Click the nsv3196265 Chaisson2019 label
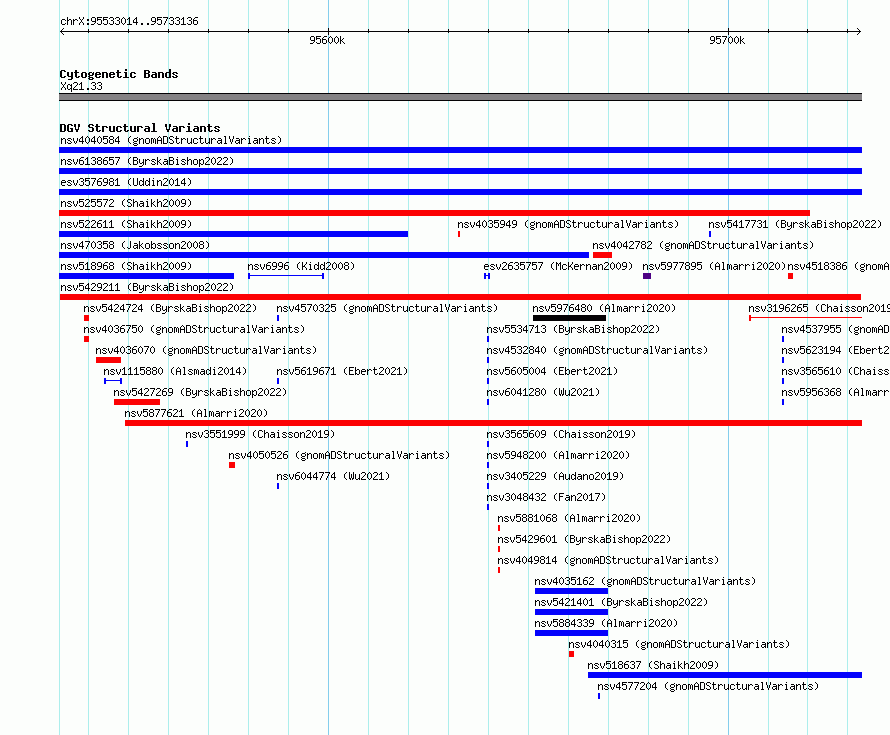The image size is (890, 735). 819,308
